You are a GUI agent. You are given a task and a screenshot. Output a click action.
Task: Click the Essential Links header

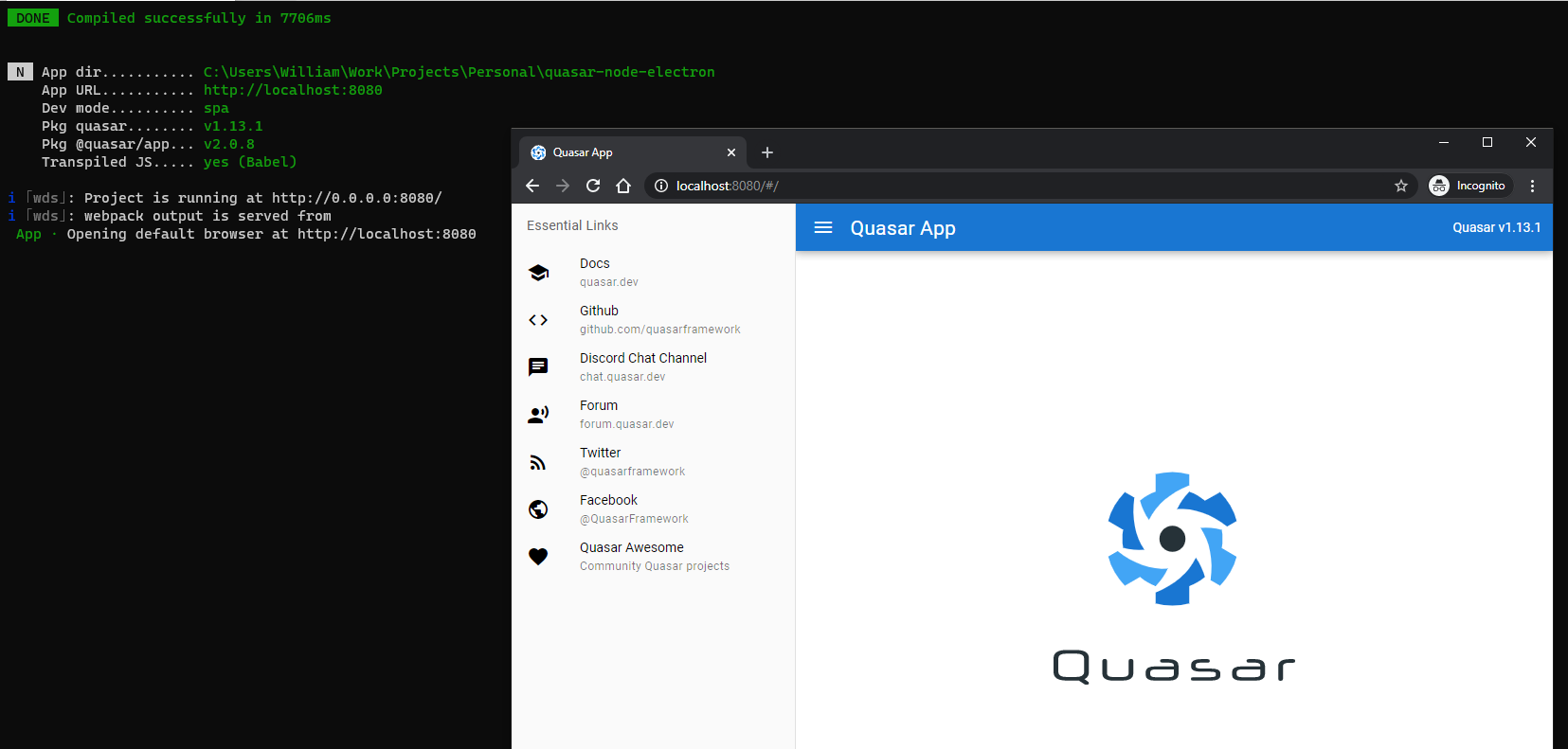(572, 225)
